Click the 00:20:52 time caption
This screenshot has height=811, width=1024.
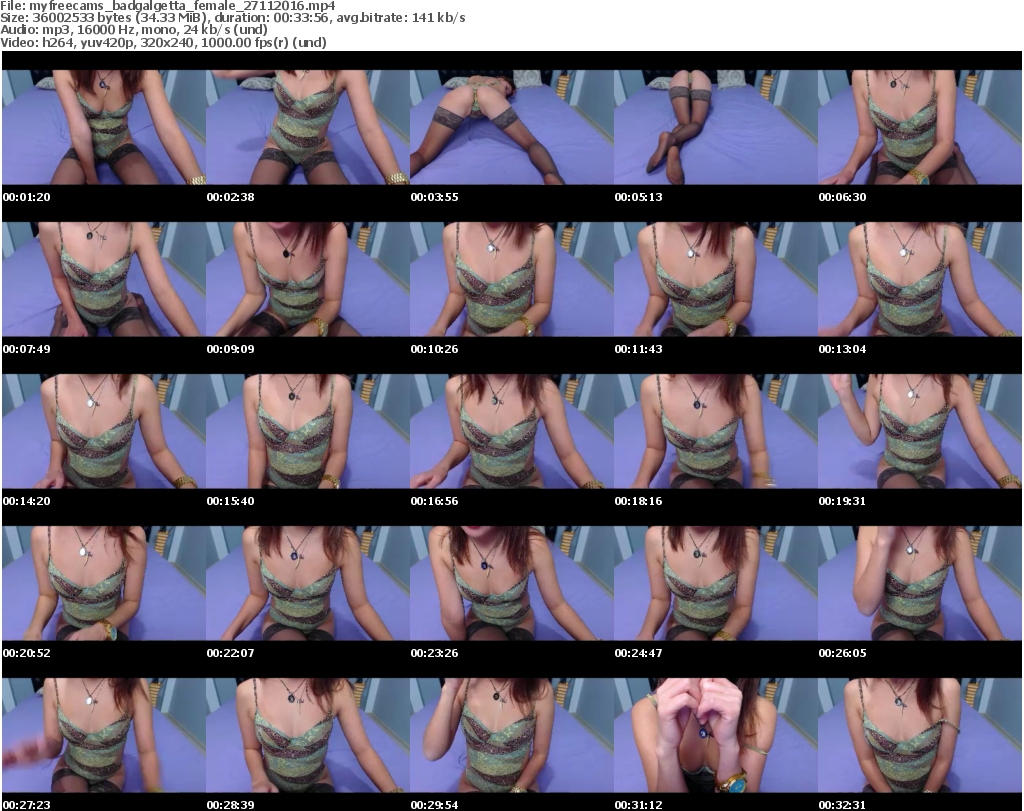26,653
